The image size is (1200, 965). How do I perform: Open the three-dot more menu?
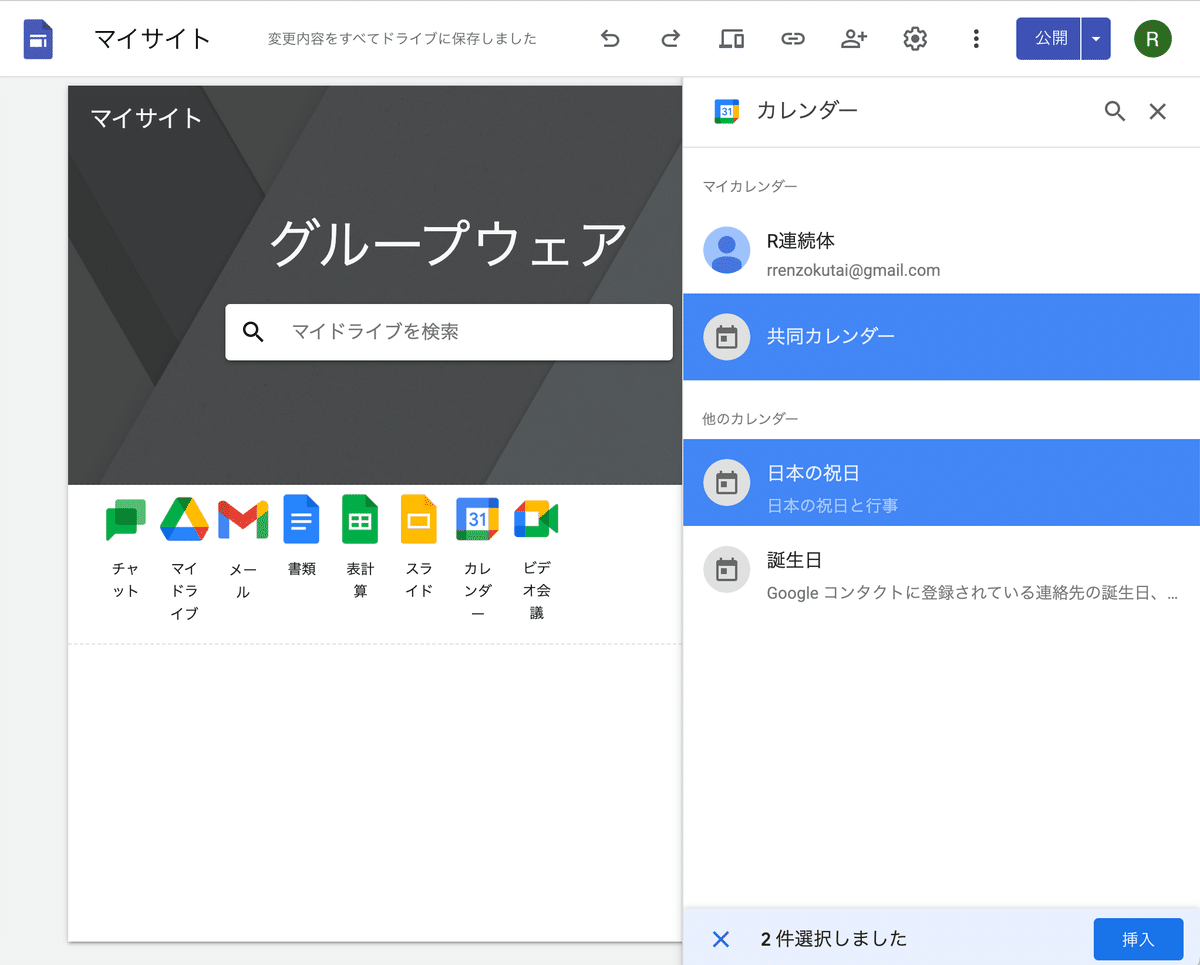click(x=976, y=39)
